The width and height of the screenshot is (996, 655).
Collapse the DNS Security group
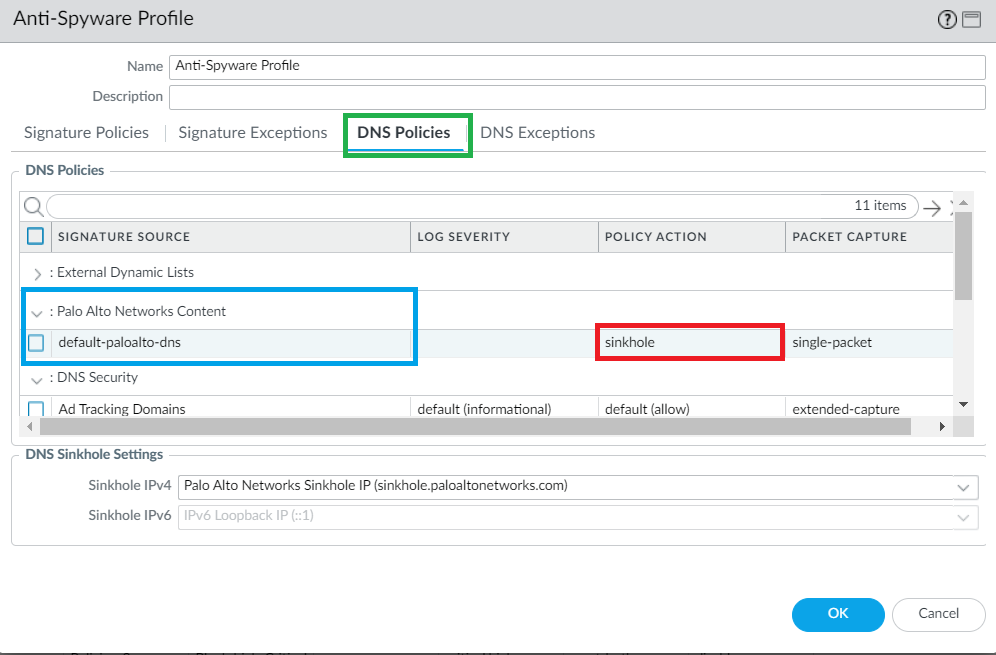coord(38,379)
